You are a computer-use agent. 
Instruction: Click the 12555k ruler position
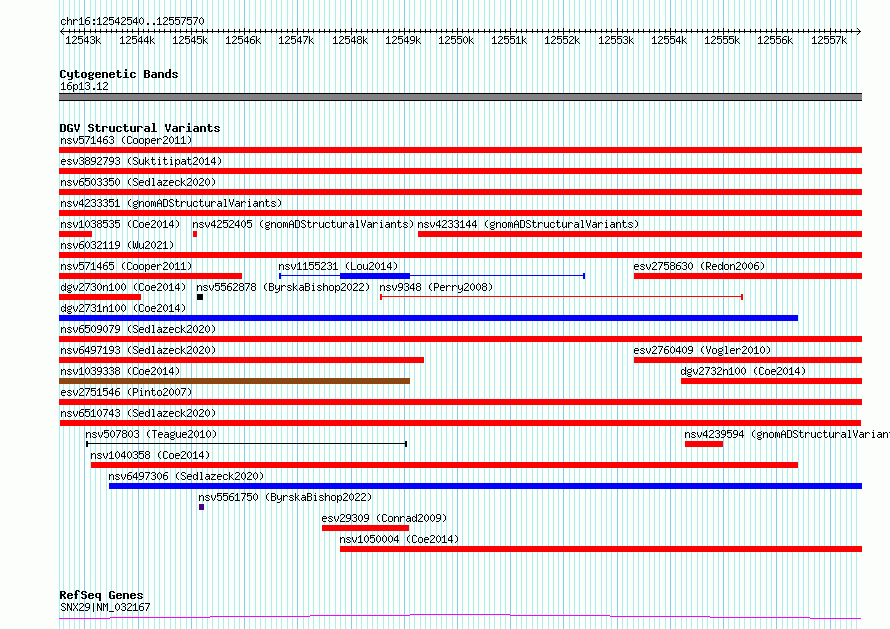point(722,40)
